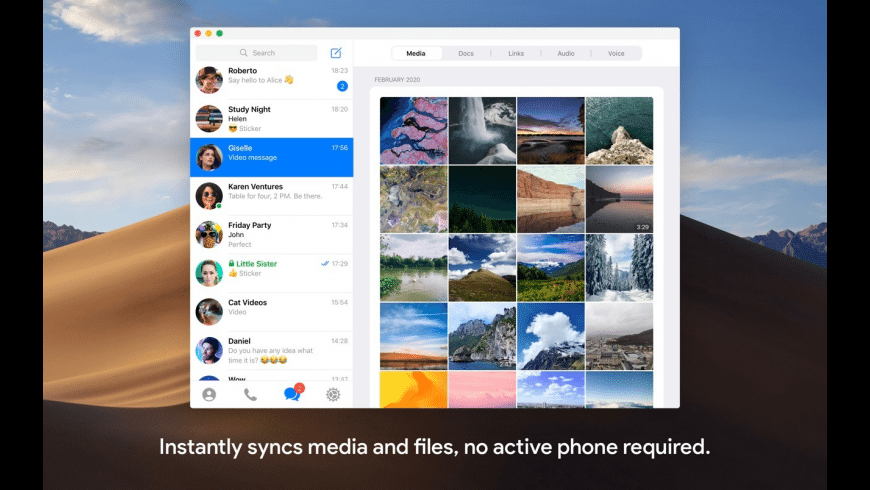Open the orange abstract image thumbnail
Viewport: 870px width, 490px height.
[414, 390]
